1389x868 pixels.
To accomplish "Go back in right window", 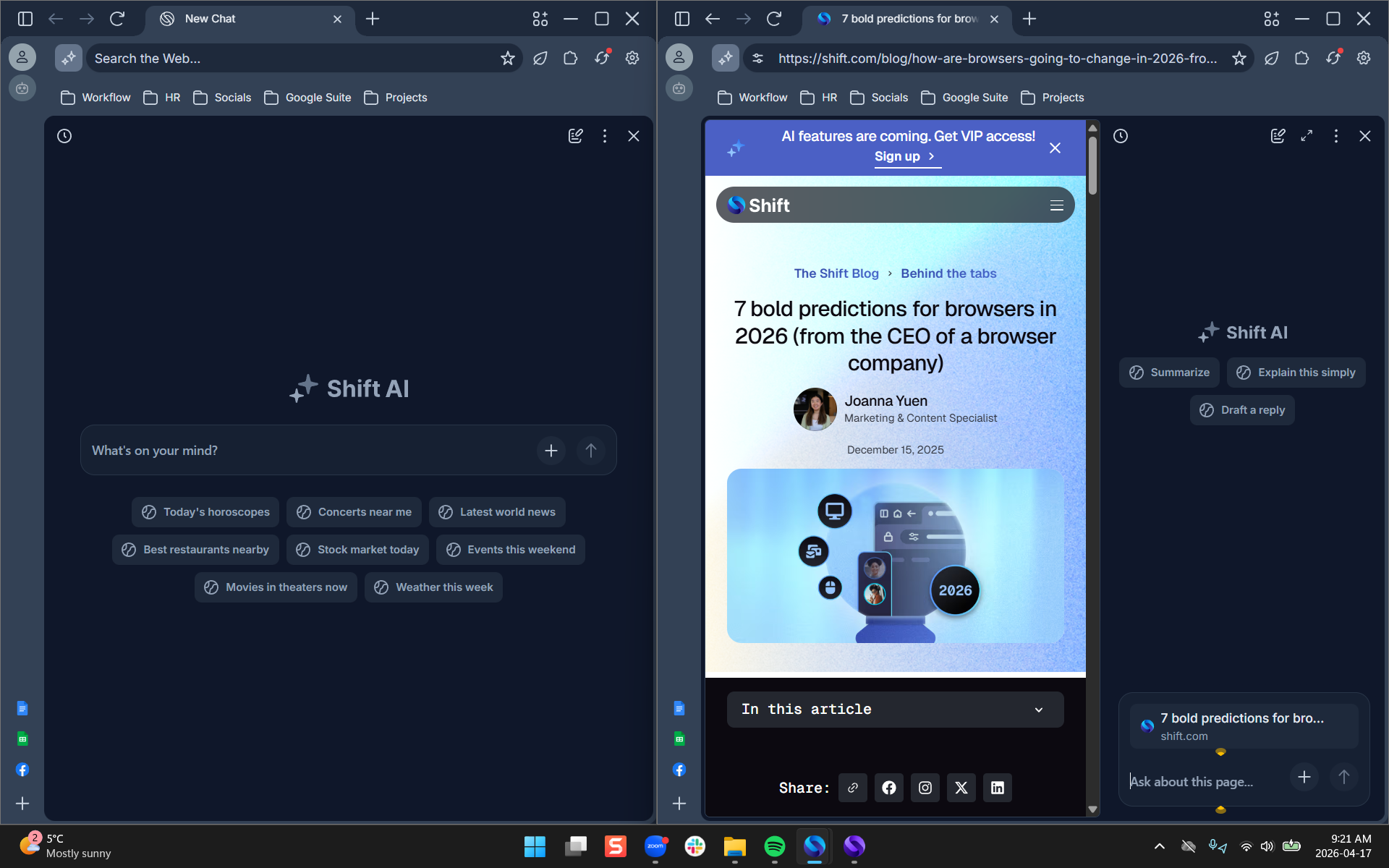I will pyautogui.click(x=713, y=19).
